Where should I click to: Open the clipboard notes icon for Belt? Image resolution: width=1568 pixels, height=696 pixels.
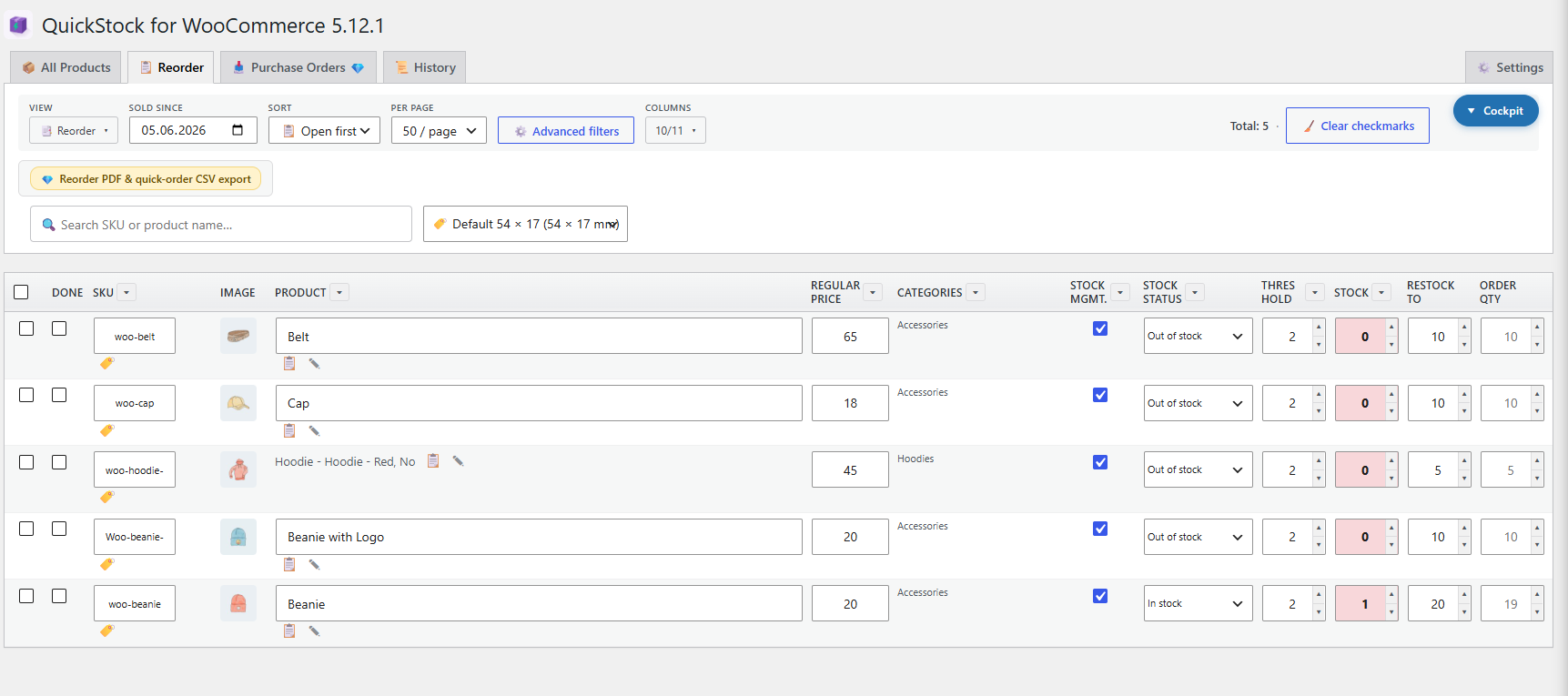pos(289,363)
